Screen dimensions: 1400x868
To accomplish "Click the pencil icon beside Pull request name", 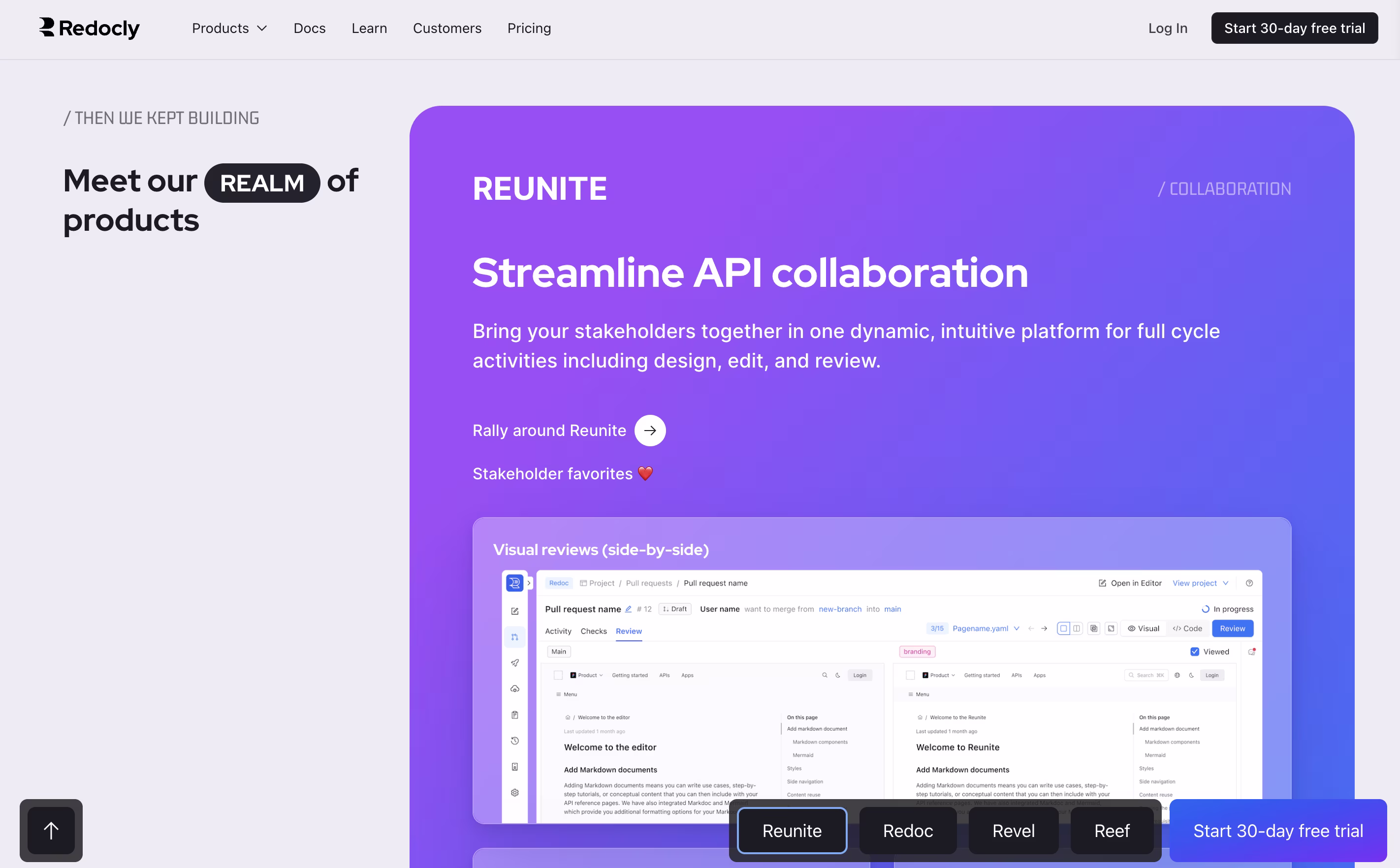I will pos(628,609).
